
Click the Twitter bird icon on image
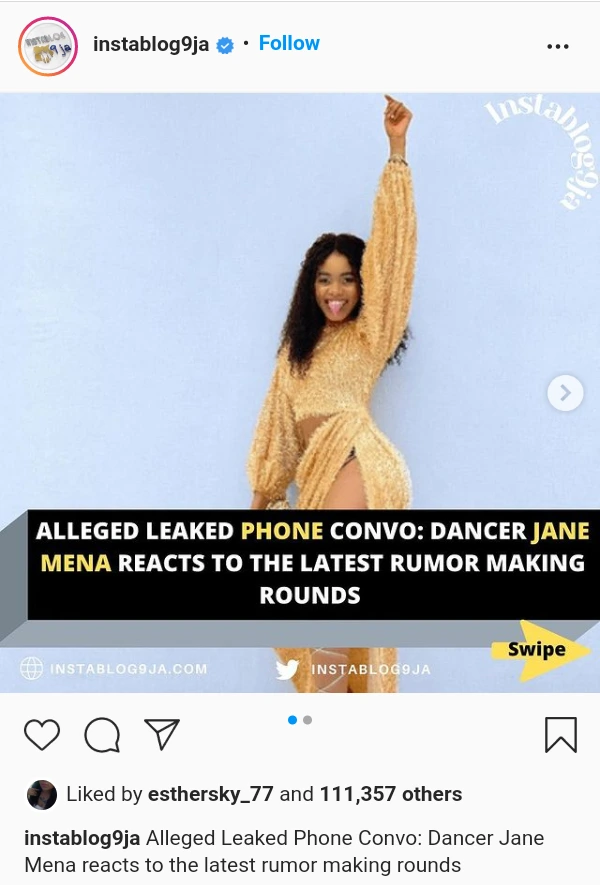[287, 669]
